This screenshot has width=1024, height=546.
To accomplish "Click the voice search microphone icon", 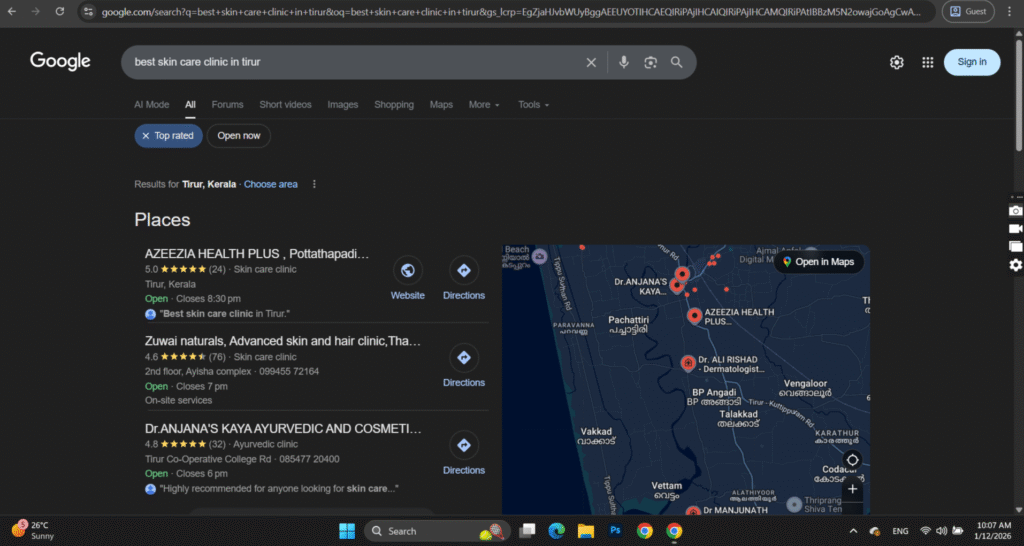I will pyautogui.click(x=624, y=62).
